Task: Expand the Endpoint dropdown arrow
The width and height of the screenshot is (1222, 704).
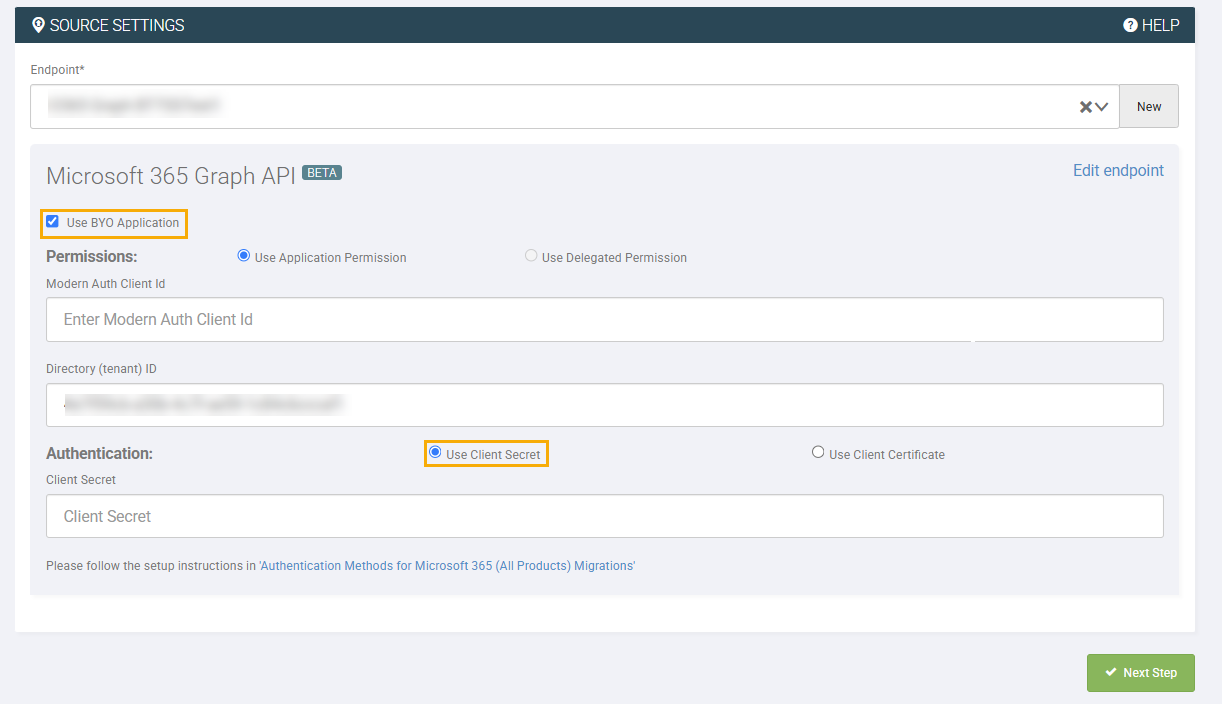Action: (1102, 107)
